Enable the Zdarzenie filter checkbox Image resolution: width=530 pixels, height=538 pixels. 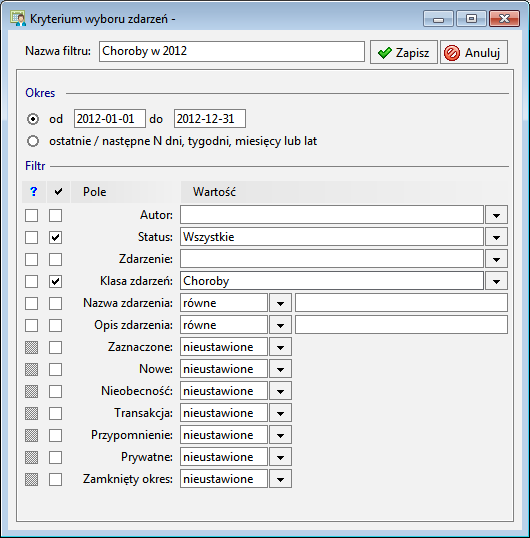56,259
